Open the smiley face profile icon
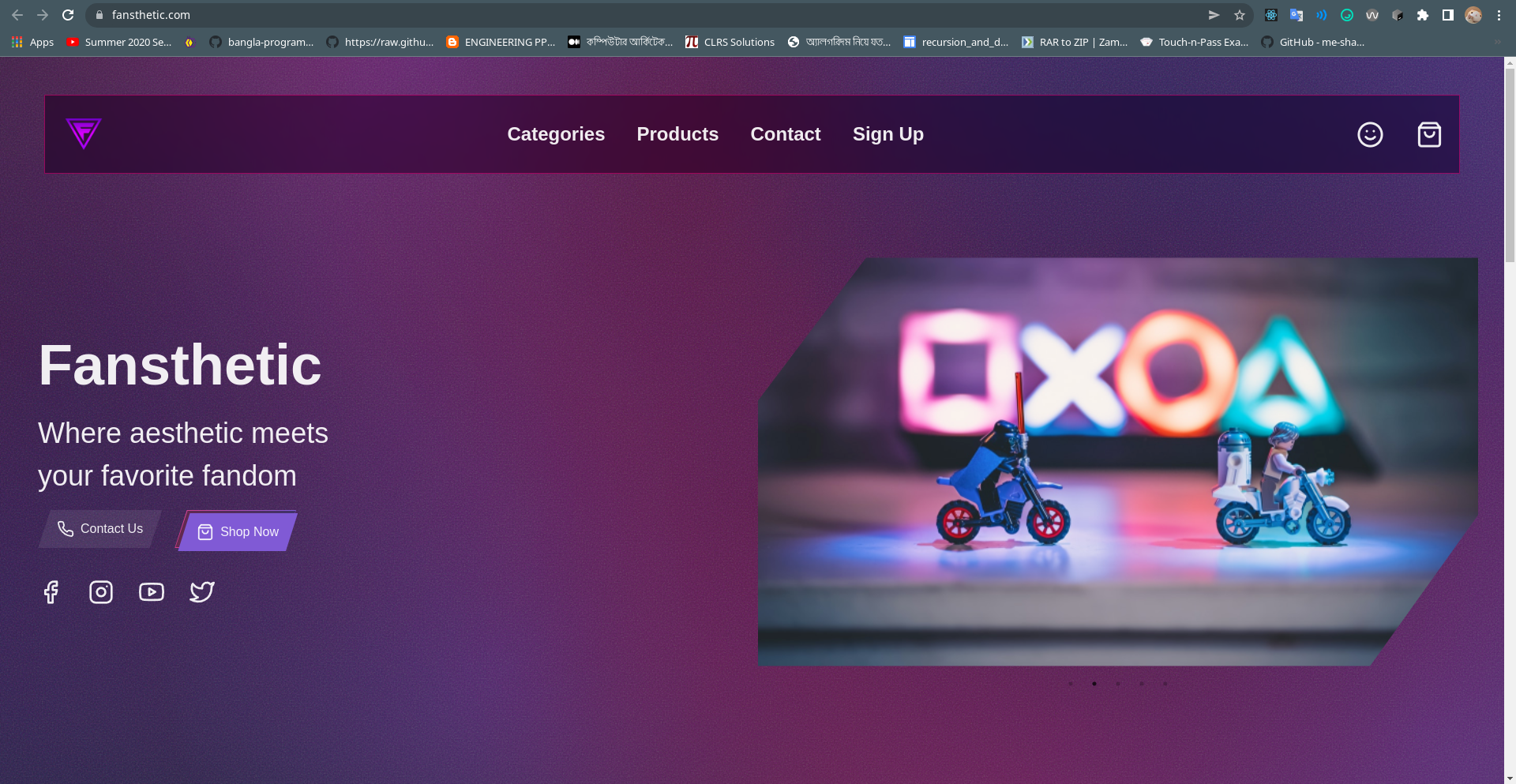The width and height of the screenshot is (1516, 784). point(1370,135)
